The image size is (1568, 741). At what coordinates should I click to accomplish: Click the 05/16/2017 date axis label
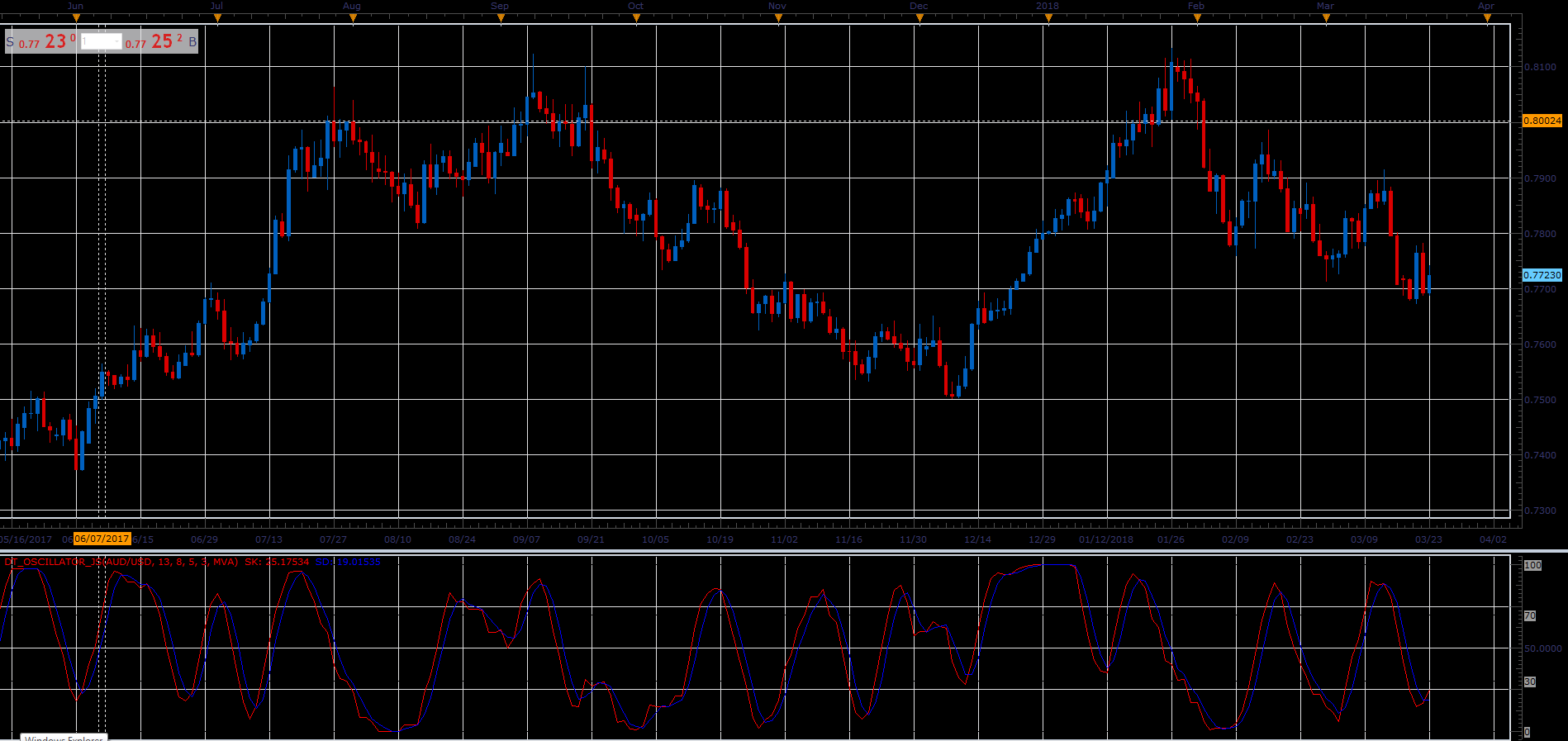[26, 539]
